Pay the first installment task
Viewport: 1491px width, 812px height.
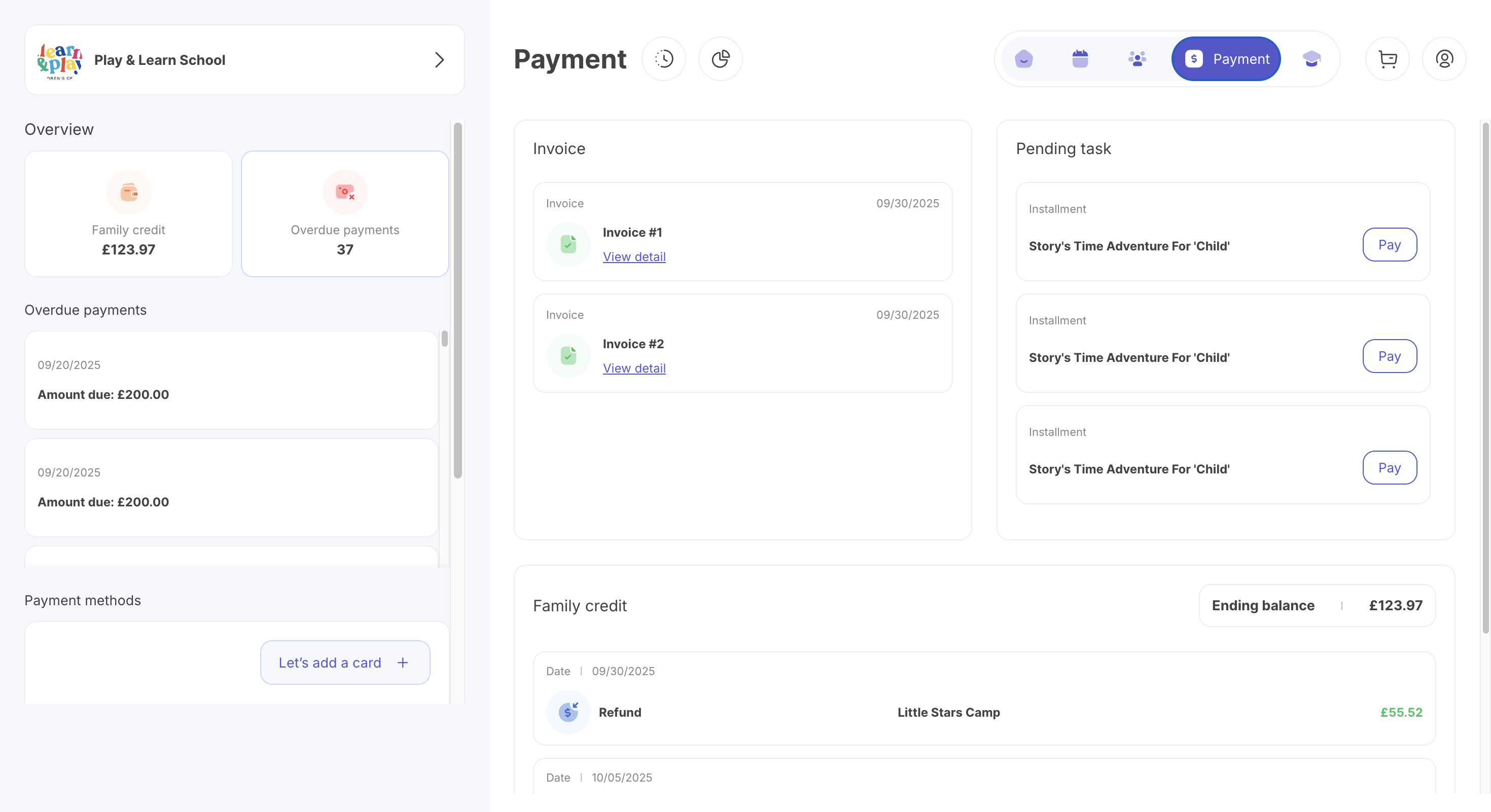1389,245
